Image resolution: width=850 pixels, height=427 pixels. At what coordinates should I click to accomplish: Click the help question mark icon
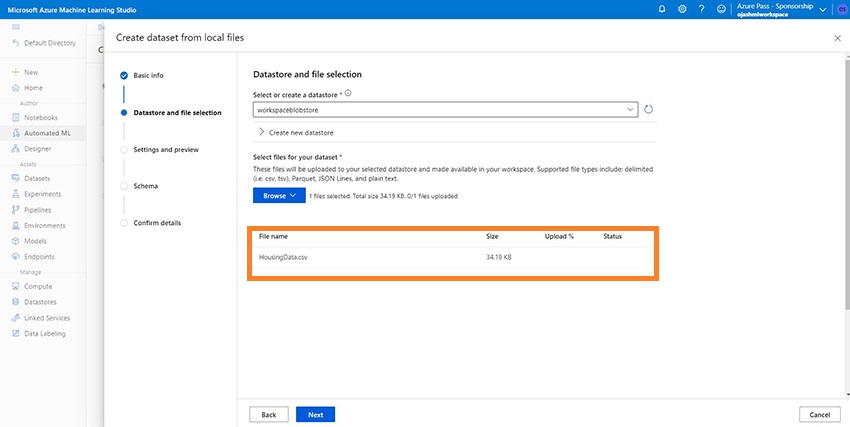[x=702, y=9]
